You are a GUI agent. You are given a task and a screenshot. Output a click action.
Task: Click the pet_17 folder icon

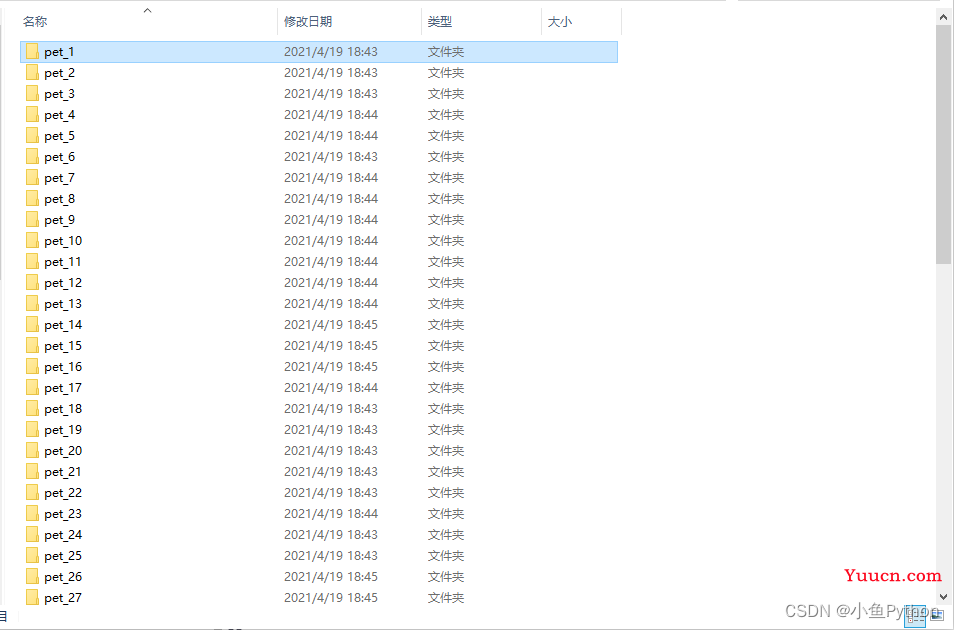32,388
